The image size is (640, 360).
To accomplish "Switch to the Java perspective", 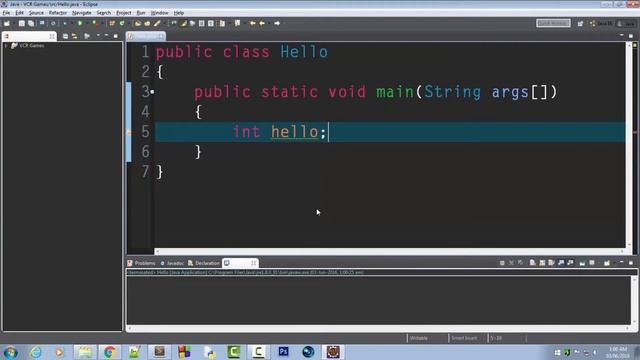I will point(627,24).
